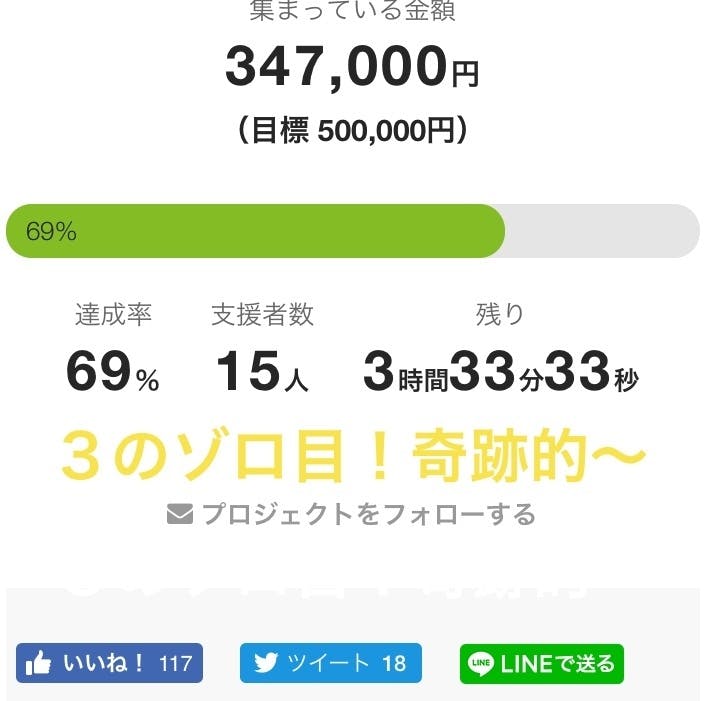Click the green LINE logo icon
728x701 pixels.
click(482, 663)
